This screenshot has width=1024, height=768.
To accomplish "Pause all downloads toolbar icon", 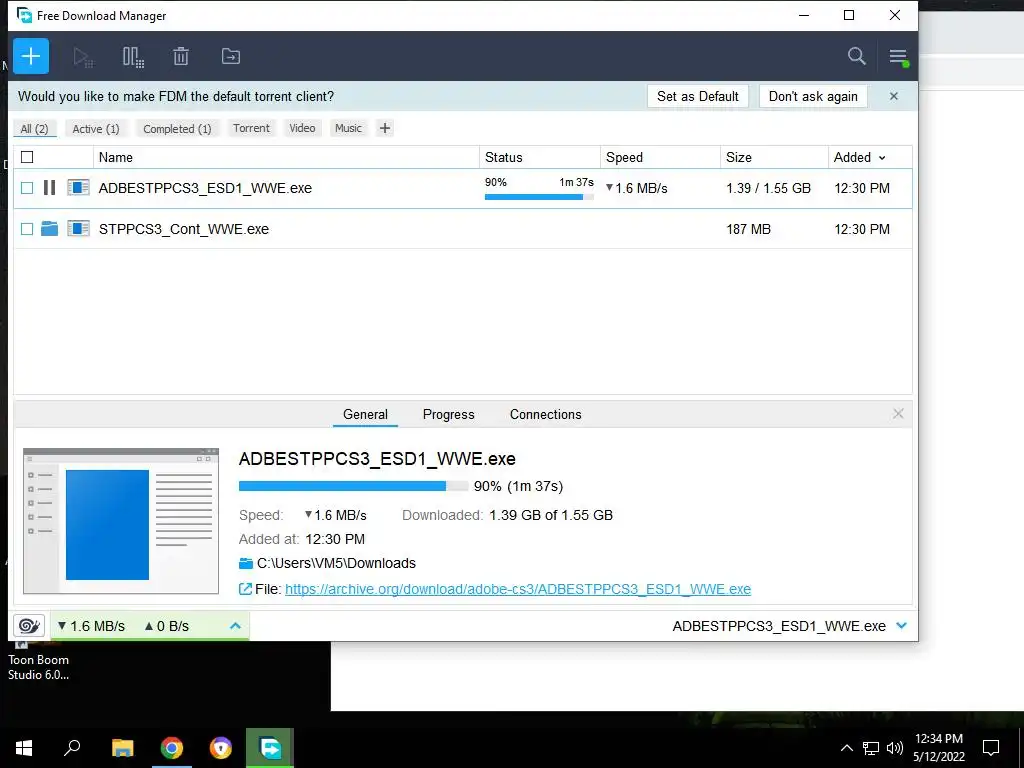I will [133, 57].
